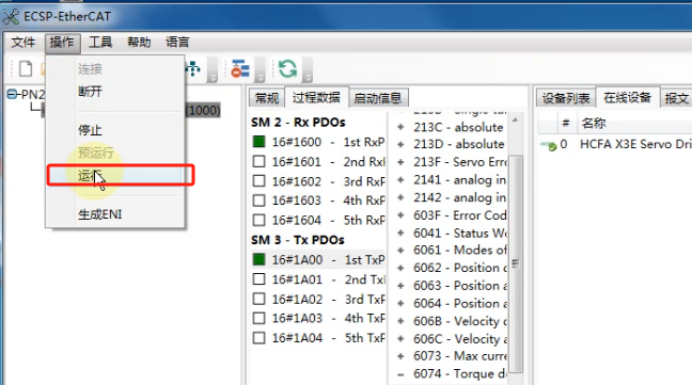The image size is (692, 386).
Task: Click the red-blue topology list icon
Action: [x=240, y=69]
